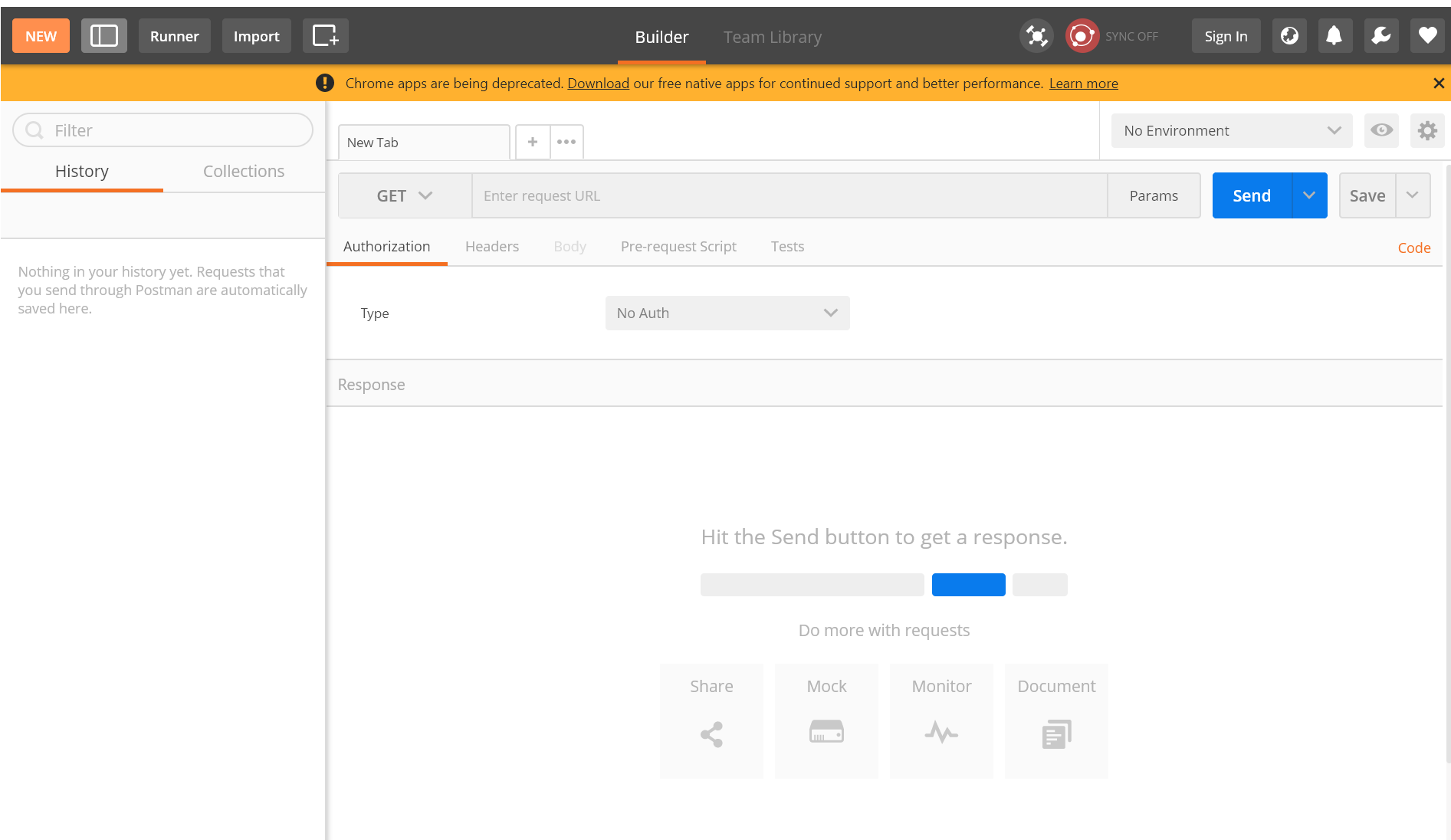The width and height of the screenshot is (1451, 840).
Task: Click the search magnifier in Filter
Action: (34, 130)
